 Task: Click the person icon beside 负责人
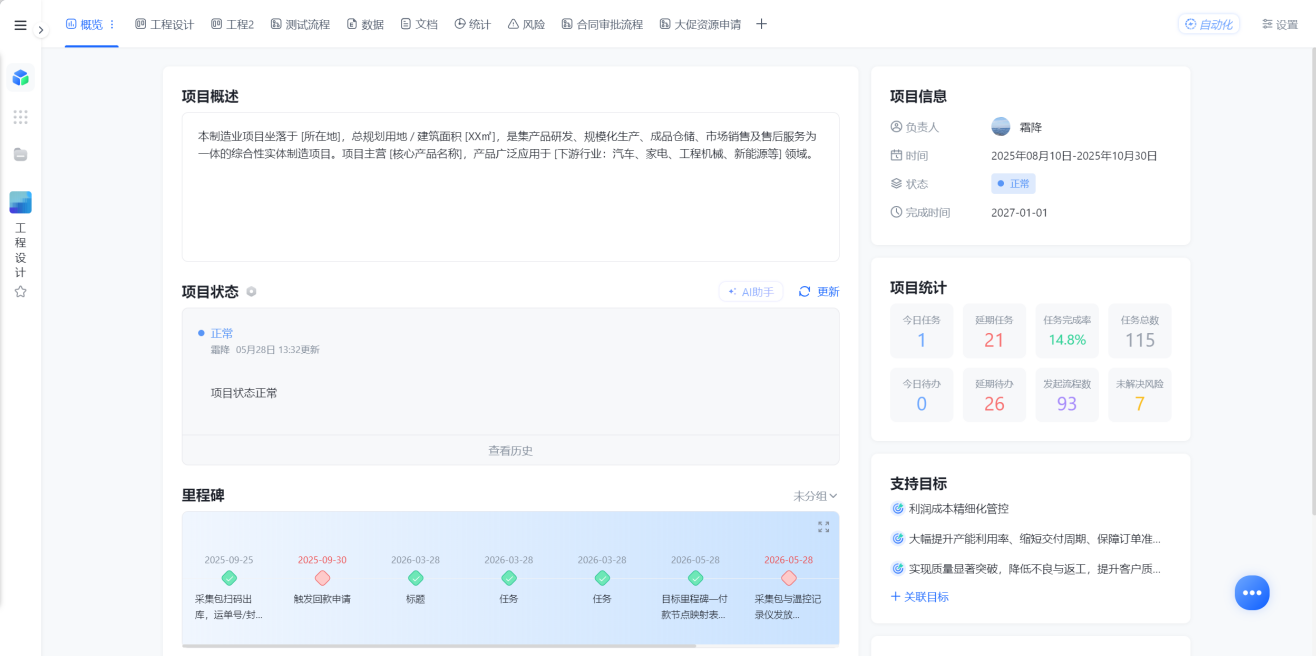pyautogui.click(x=896, y=127)
